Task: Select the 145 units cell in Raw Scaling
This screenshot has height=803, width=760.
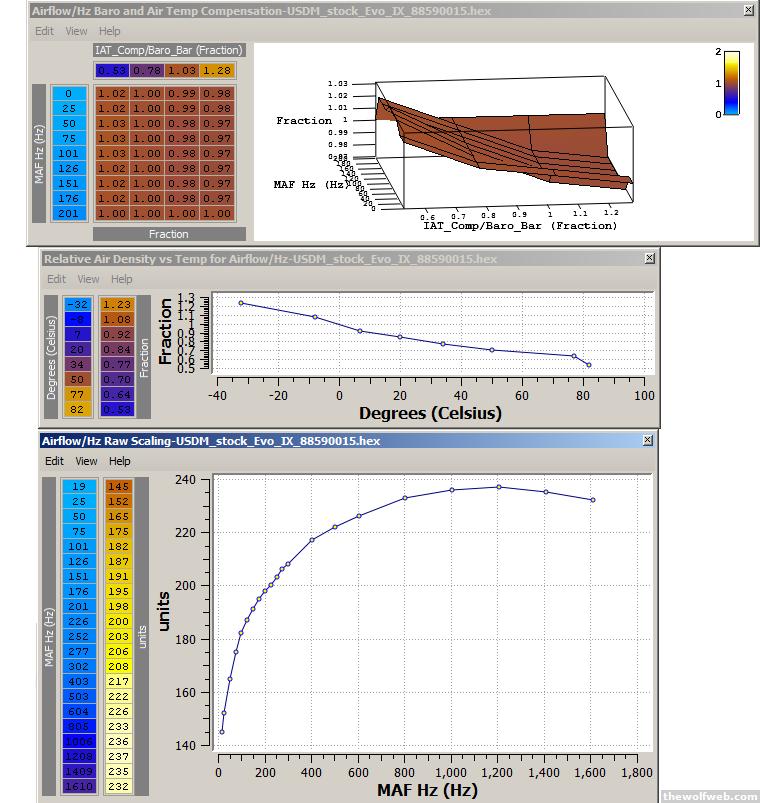Action: (118, 486)
